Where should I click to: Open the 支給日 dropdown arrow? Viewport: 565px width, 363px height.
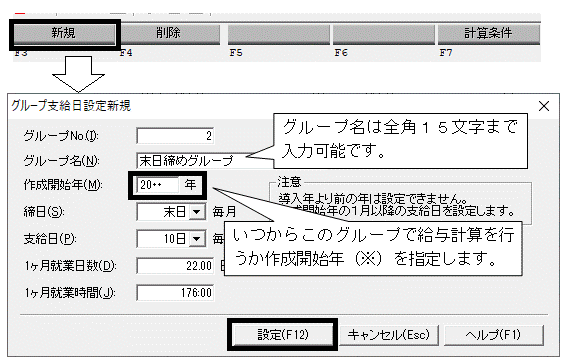point(197,239)
